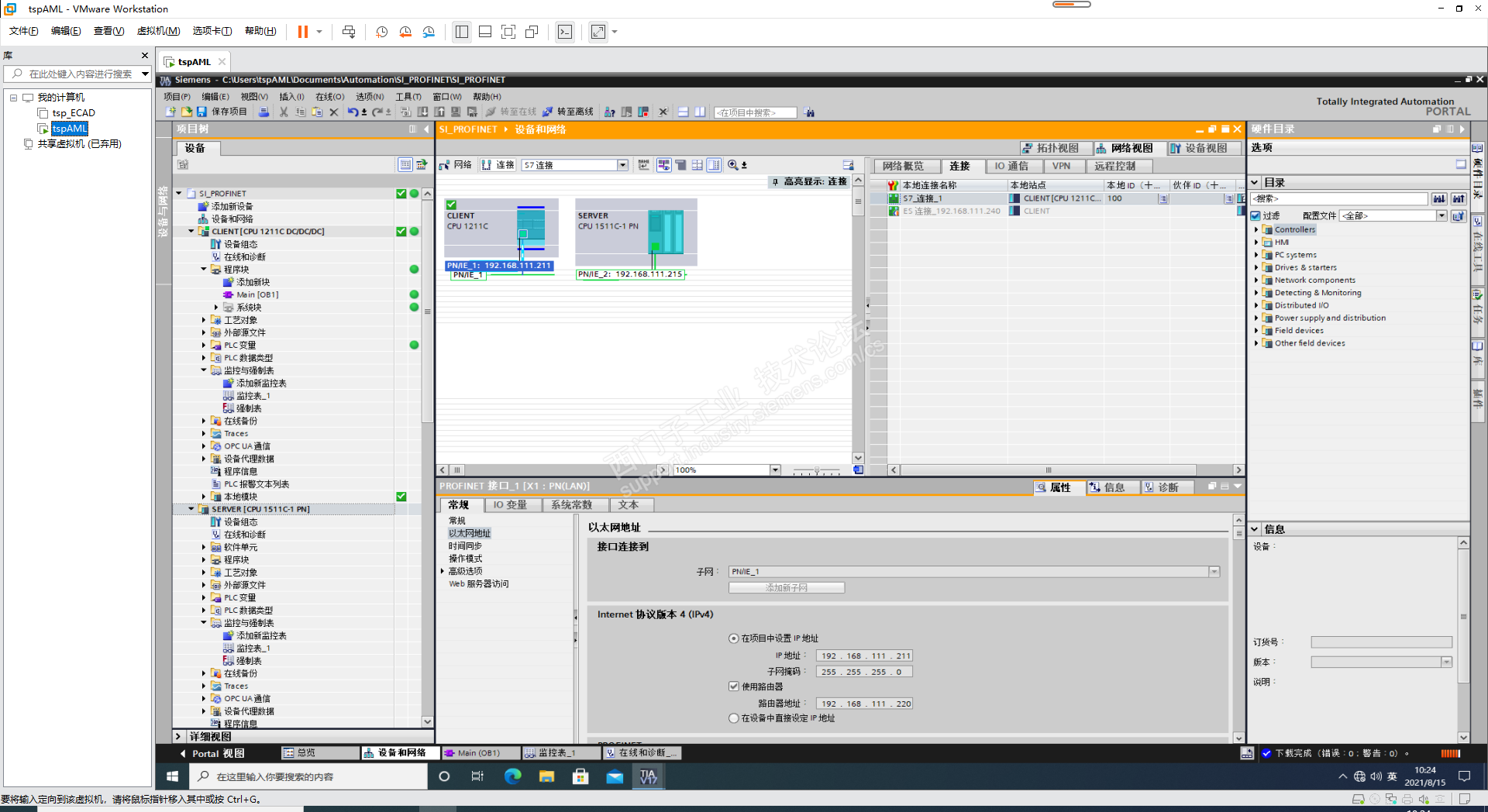This screenshot has height=812, width=1488.
Task: Open the network view zoom percentage dropdown
Action: pos(775,470)
